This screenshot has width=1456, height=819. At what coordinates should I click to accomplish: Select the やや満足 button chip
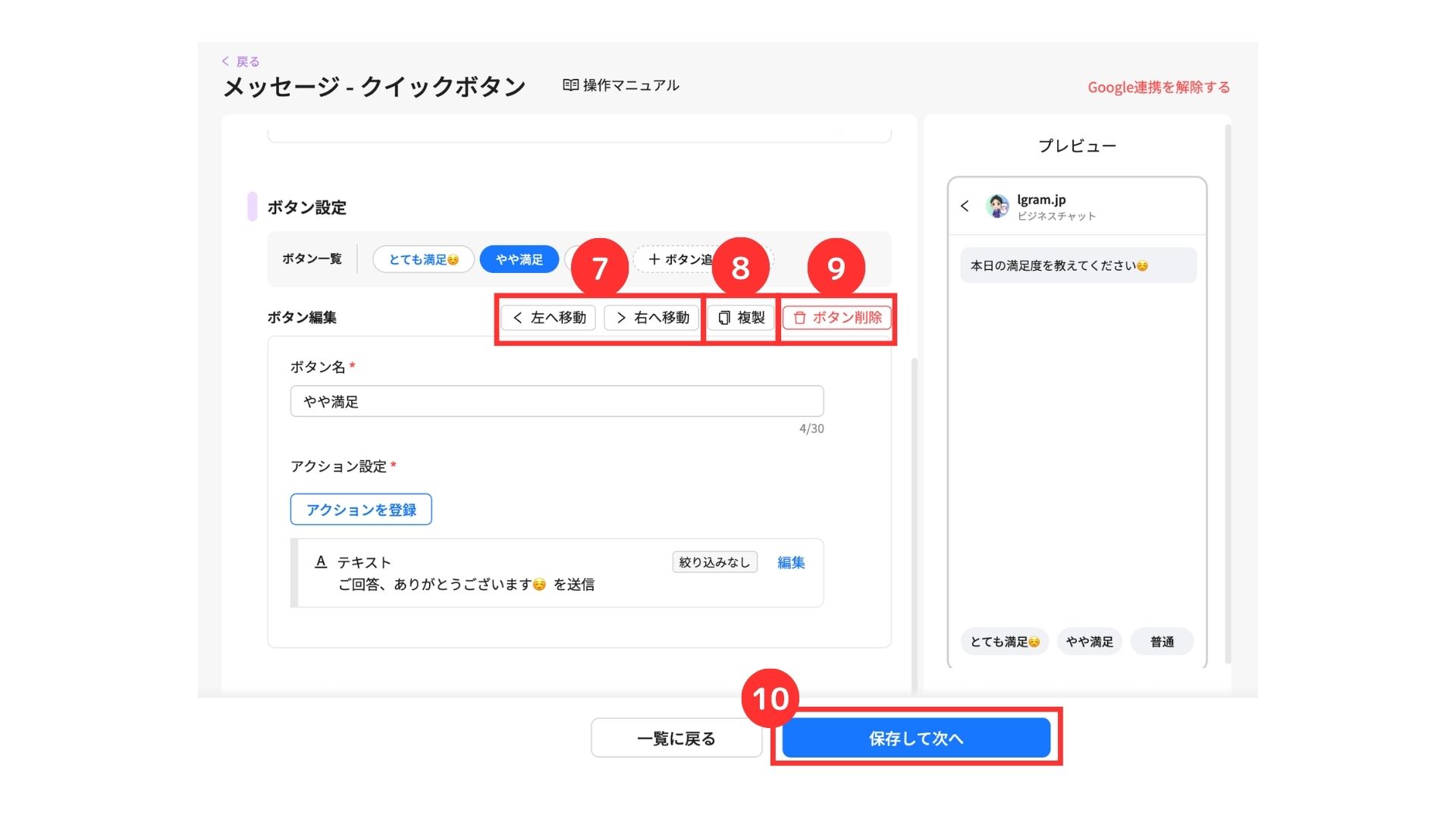point(519,259)
